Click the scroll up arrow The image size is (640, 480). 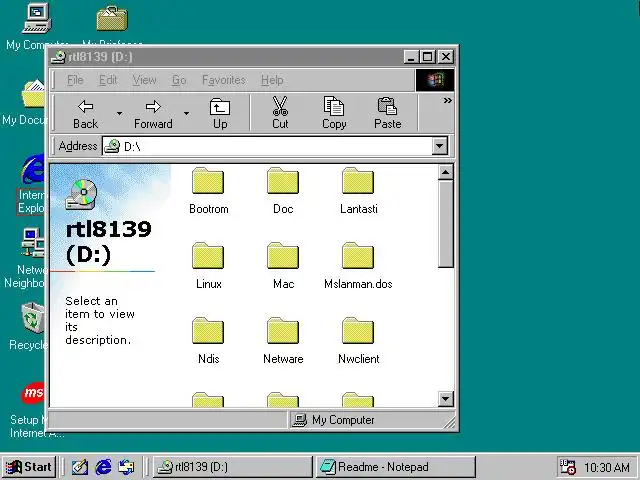[445, 172]
